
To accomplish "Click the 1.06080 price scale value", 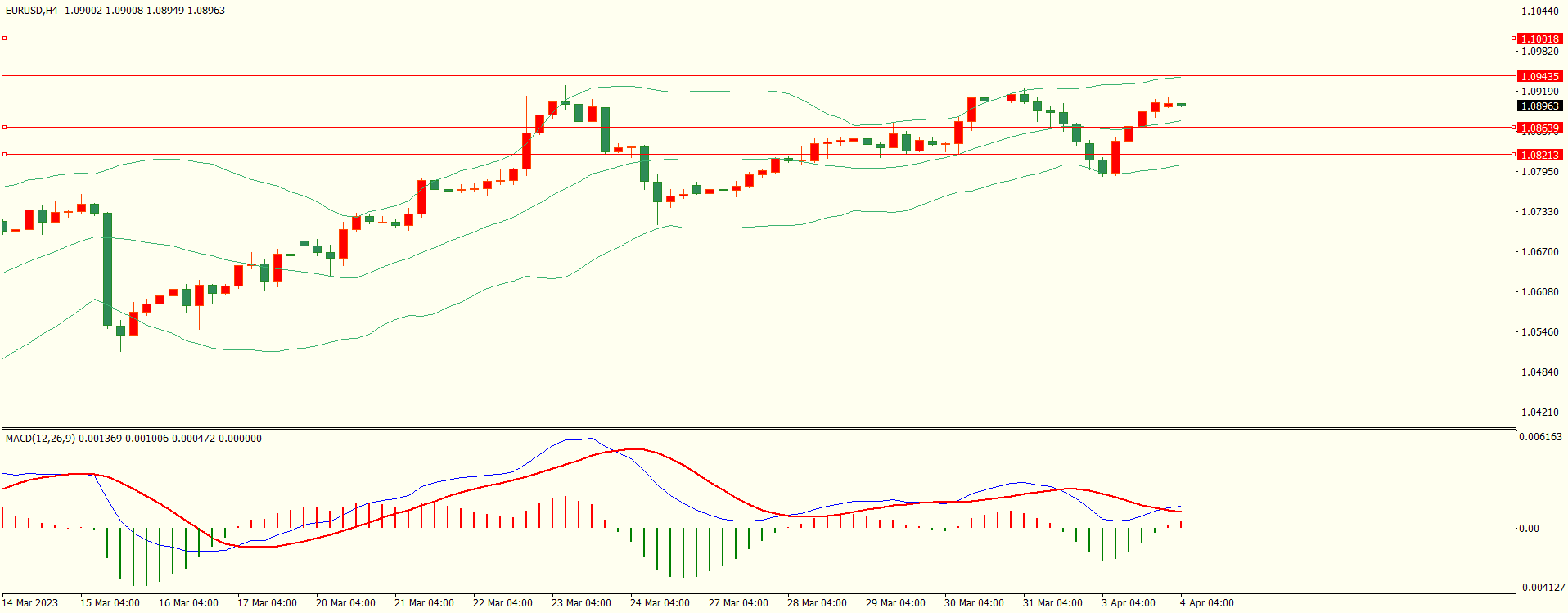I will tap(1539, 292).
